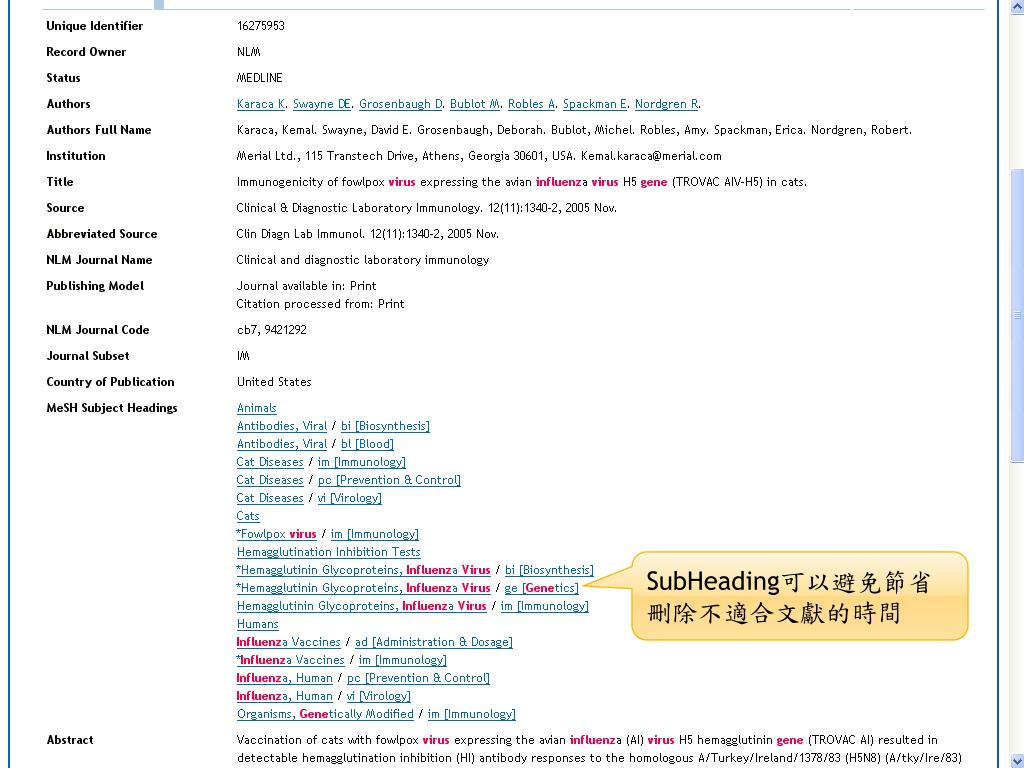Open author link Karaca K

click(x=261, y=104)
